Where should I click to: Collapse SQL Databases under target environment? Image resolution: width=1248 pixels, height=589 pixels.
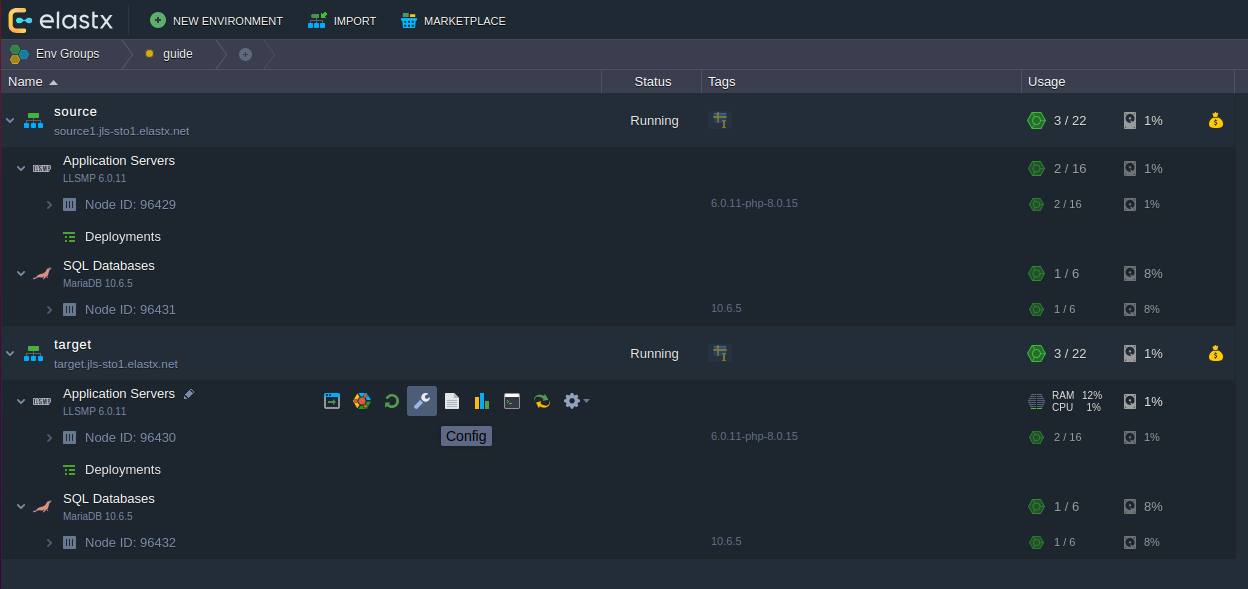coord(21,507)
